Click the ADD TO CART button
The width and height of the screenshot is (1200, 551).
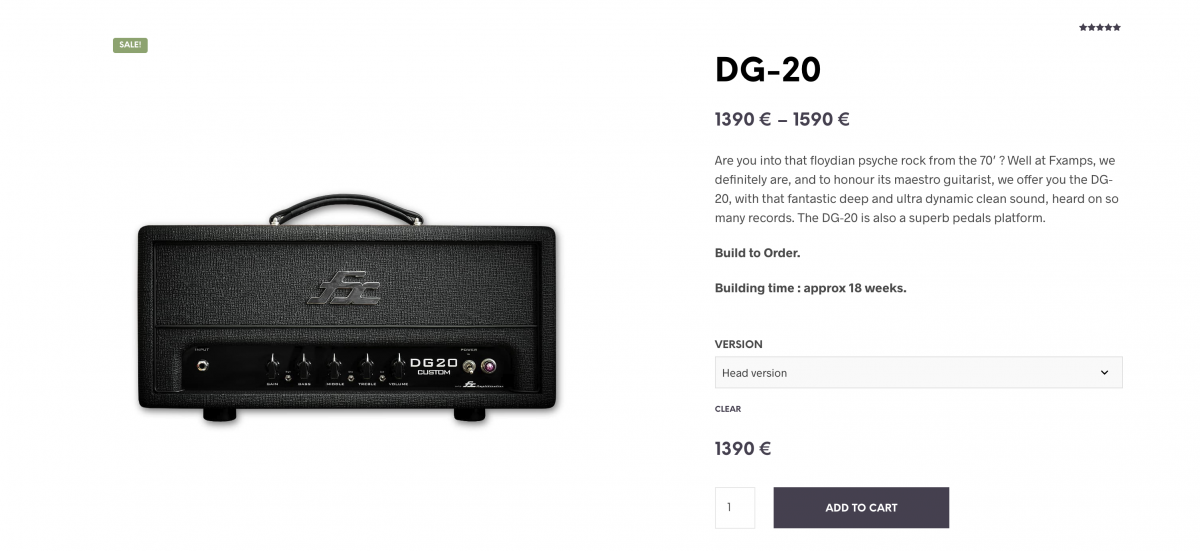click(x=861, y=508)
